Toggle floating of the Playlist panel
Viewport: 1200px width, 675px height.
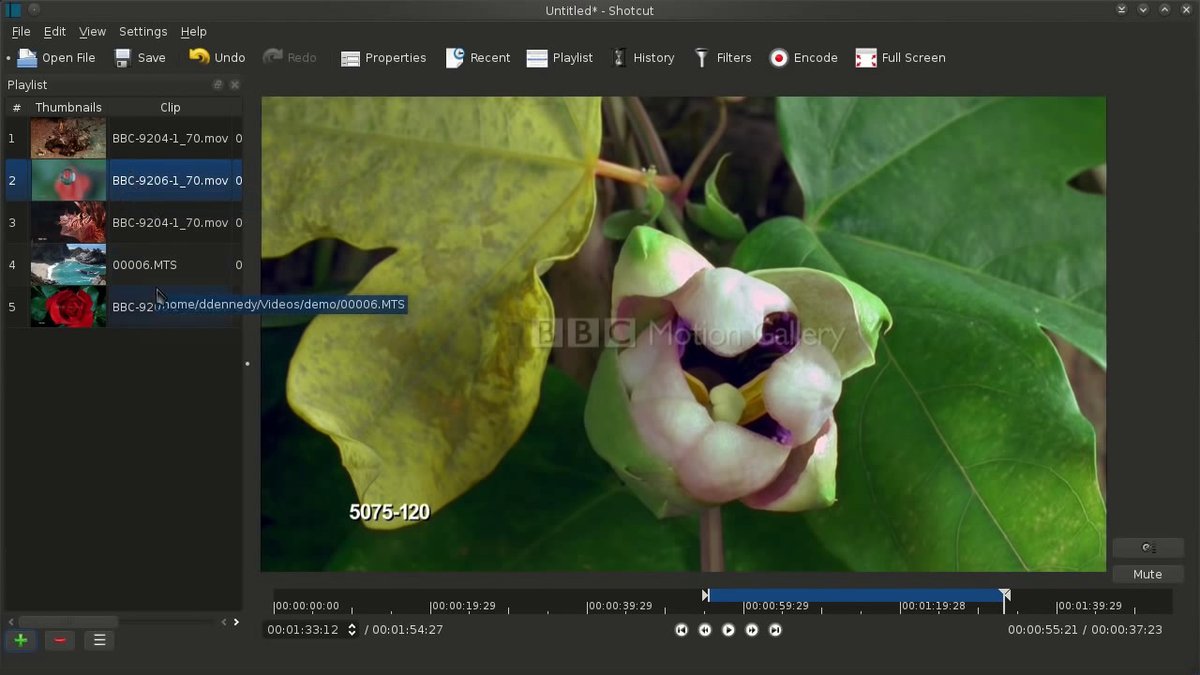click(x=217, y=84)
